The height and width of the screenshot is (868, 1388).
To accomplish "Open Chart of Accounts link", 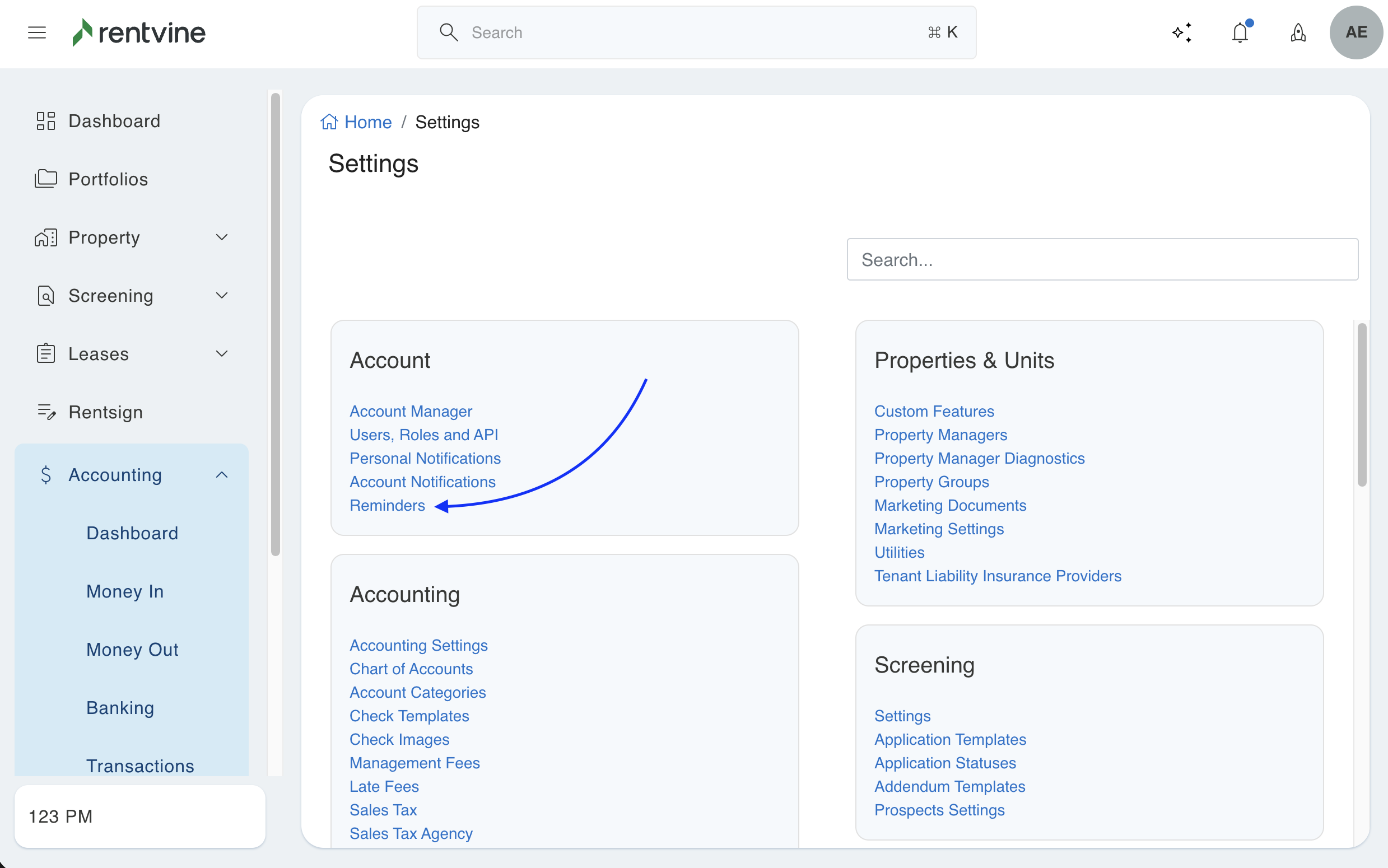I will pyautogui.click(x=411, y=669).
